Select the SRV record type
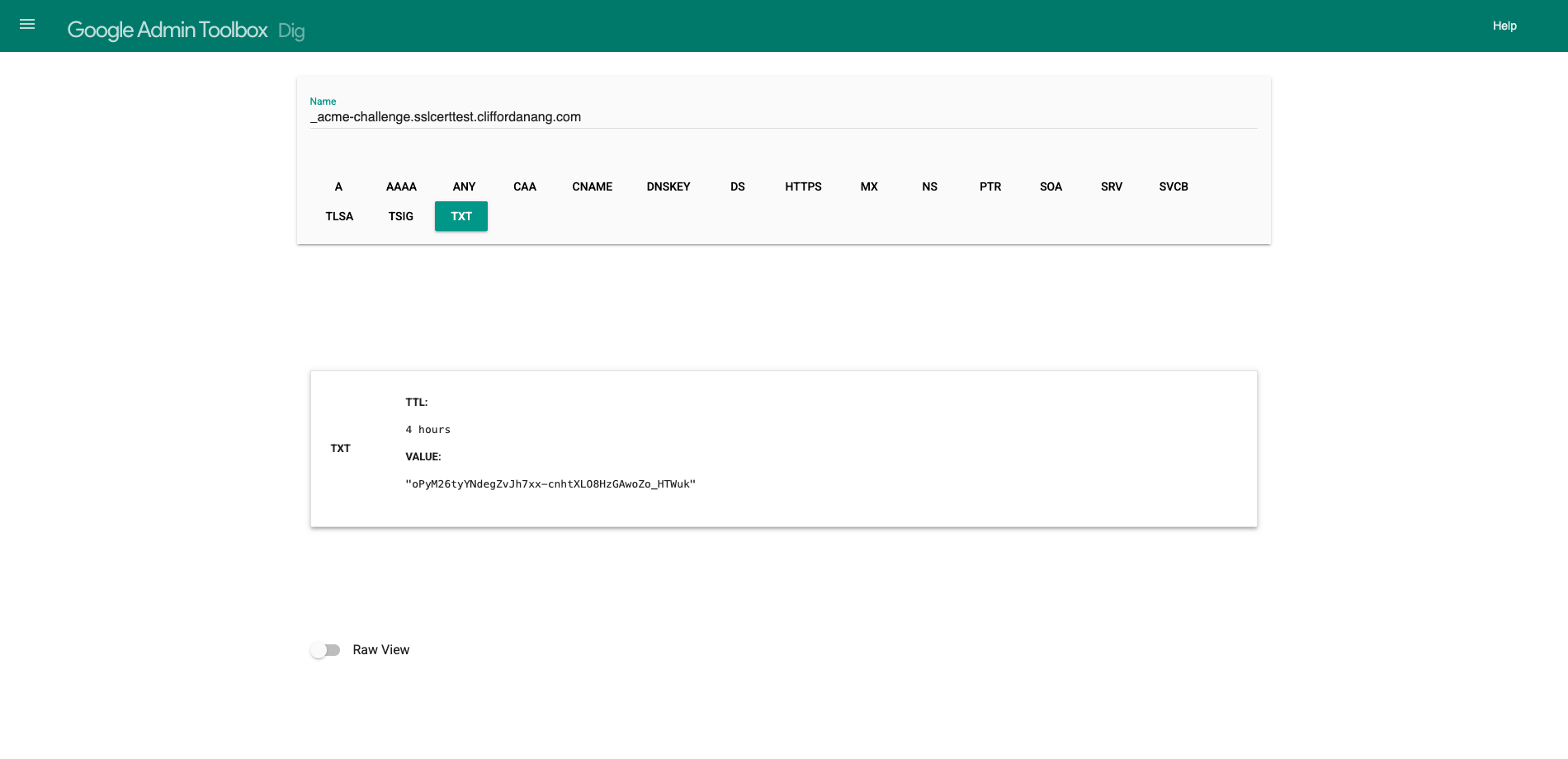The image size is (1568, 759). [1112, 186]
